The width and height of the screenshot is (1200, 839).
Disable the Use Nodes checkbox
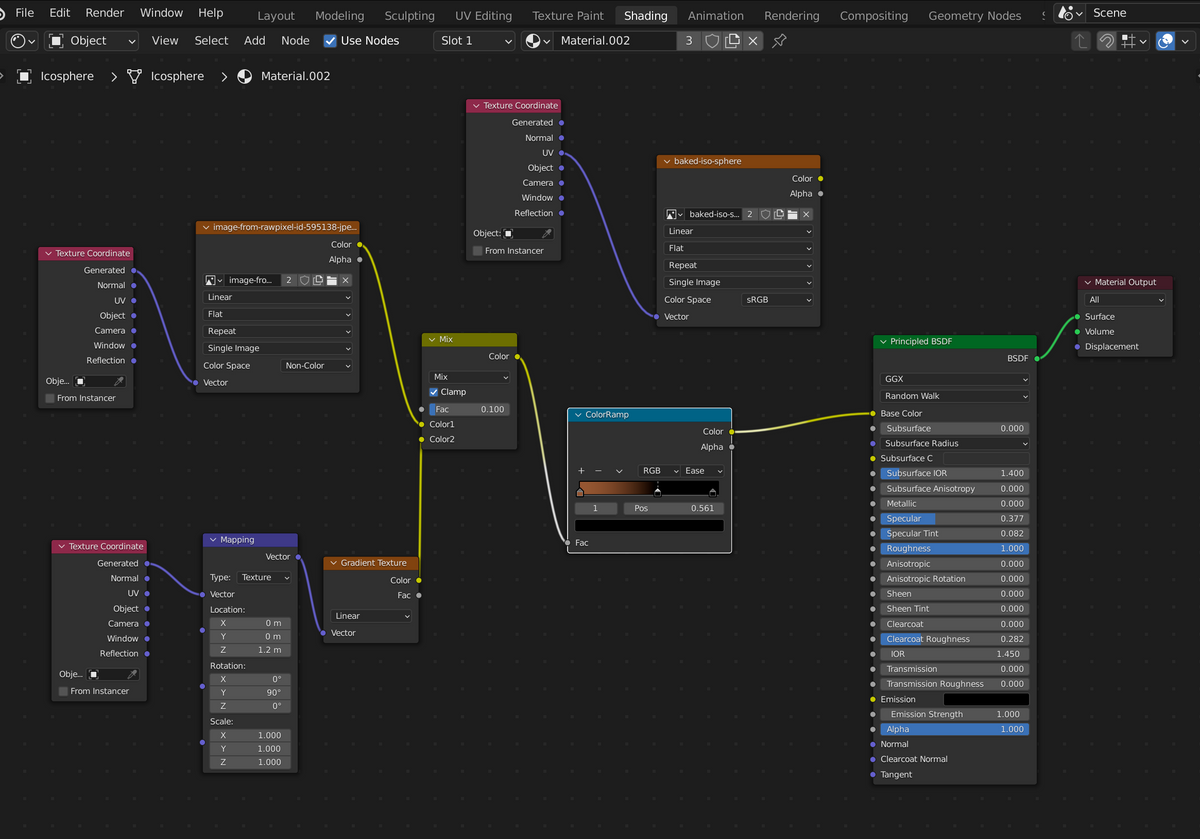click(x=331, y=41)
